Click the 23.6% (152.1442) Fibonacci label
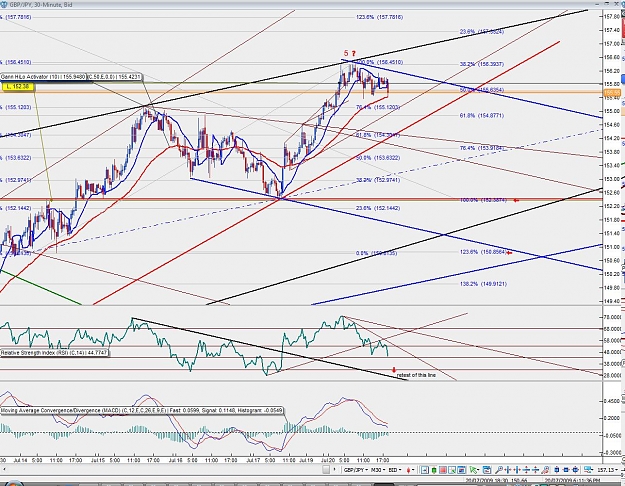Image resolution: width=625 pixels, height=486 pixels. coord(377,208)
